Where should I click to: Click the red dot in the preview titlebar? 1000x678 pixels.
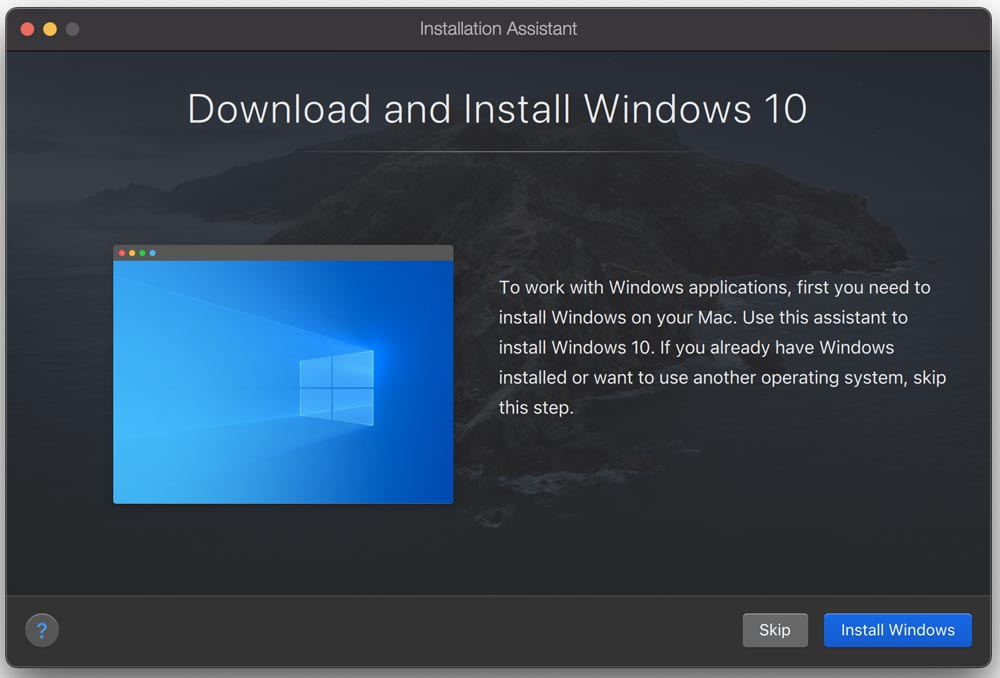pyautogui.click(x=122, y=253)
